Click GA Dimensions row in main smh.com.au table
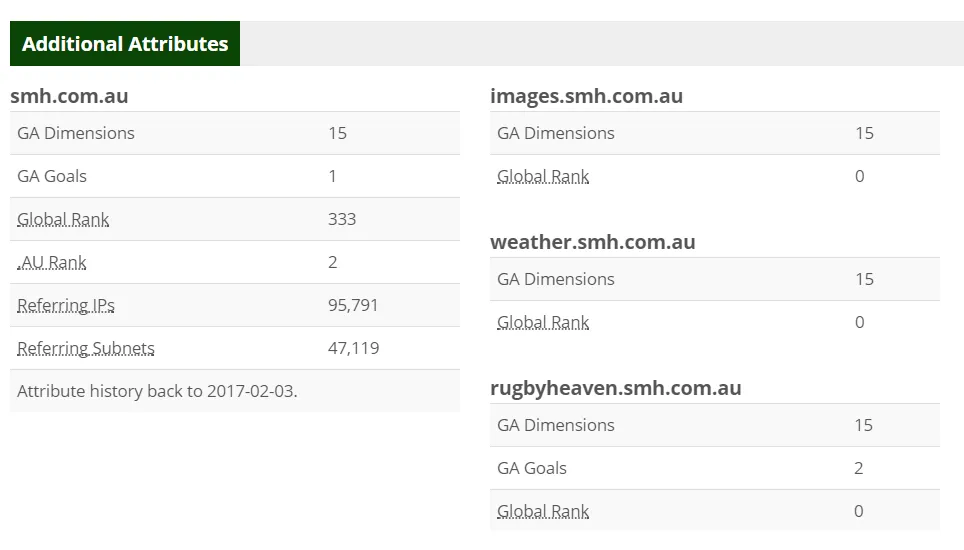Viewport: 964px width, 550px height. [x=76, y=133]
